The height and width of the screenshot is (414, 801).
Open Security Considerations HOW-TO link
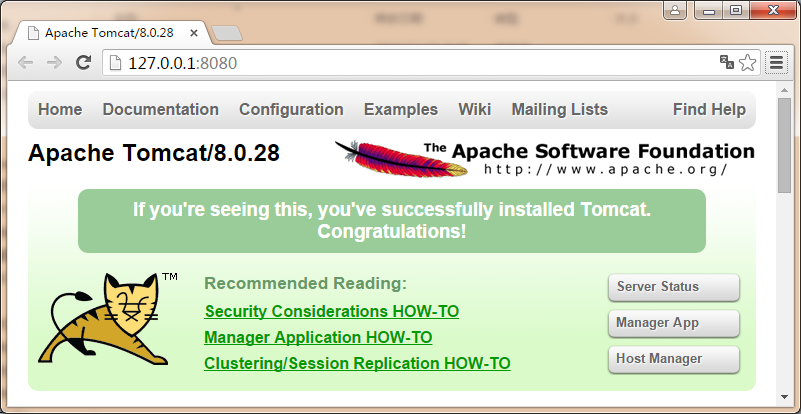(x=331, y=312)
